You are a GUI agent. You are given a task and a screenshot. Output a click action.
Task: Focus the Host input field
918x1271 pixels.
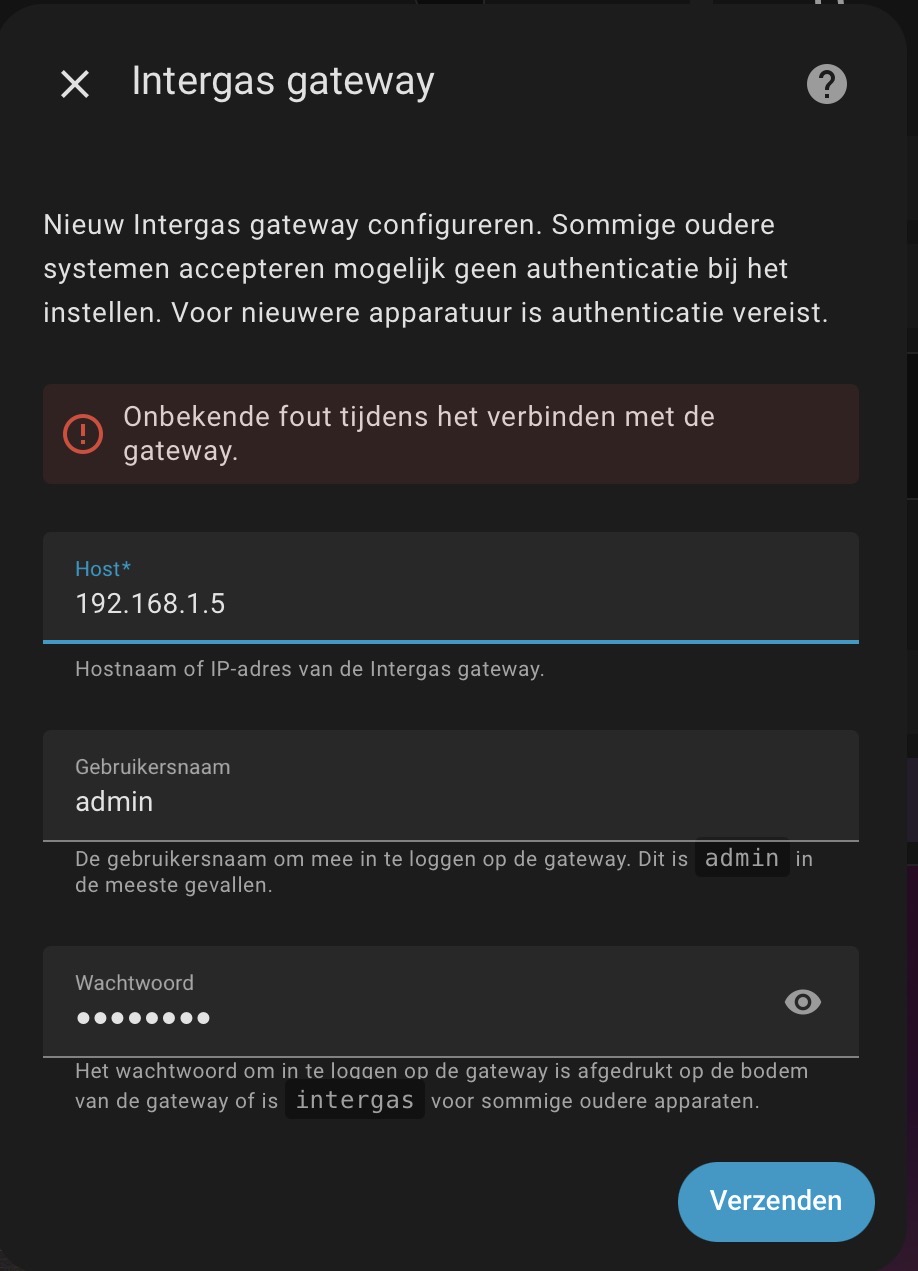(x=451, y=587)
